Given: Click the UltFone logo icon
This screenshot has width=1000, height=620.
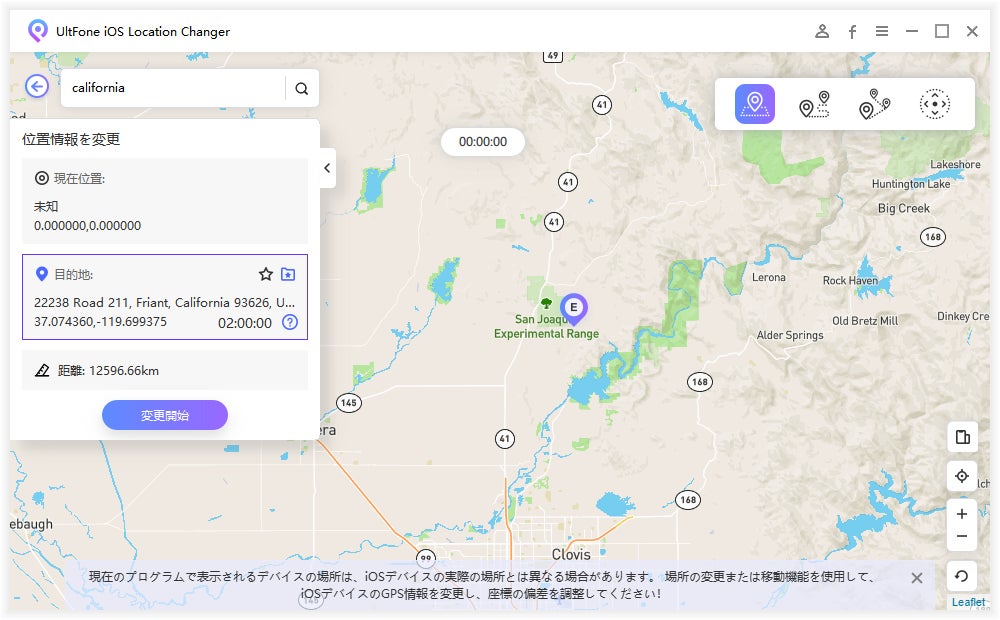Looking at the screenshot, I should [x=38, y=31].
